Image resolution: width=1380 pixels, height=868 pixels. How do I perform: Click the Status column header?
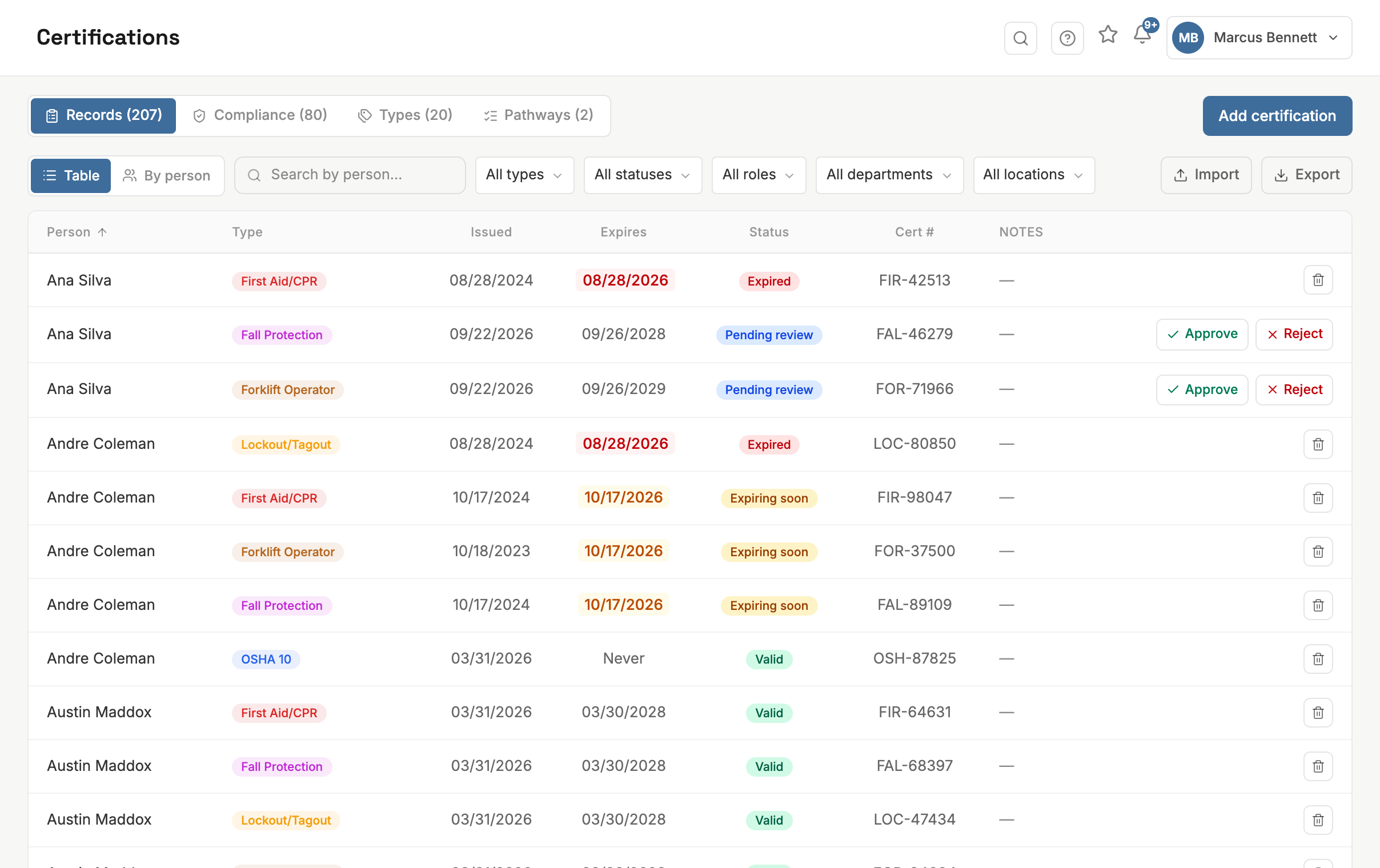pyautogui.click(x=768, y=232)
